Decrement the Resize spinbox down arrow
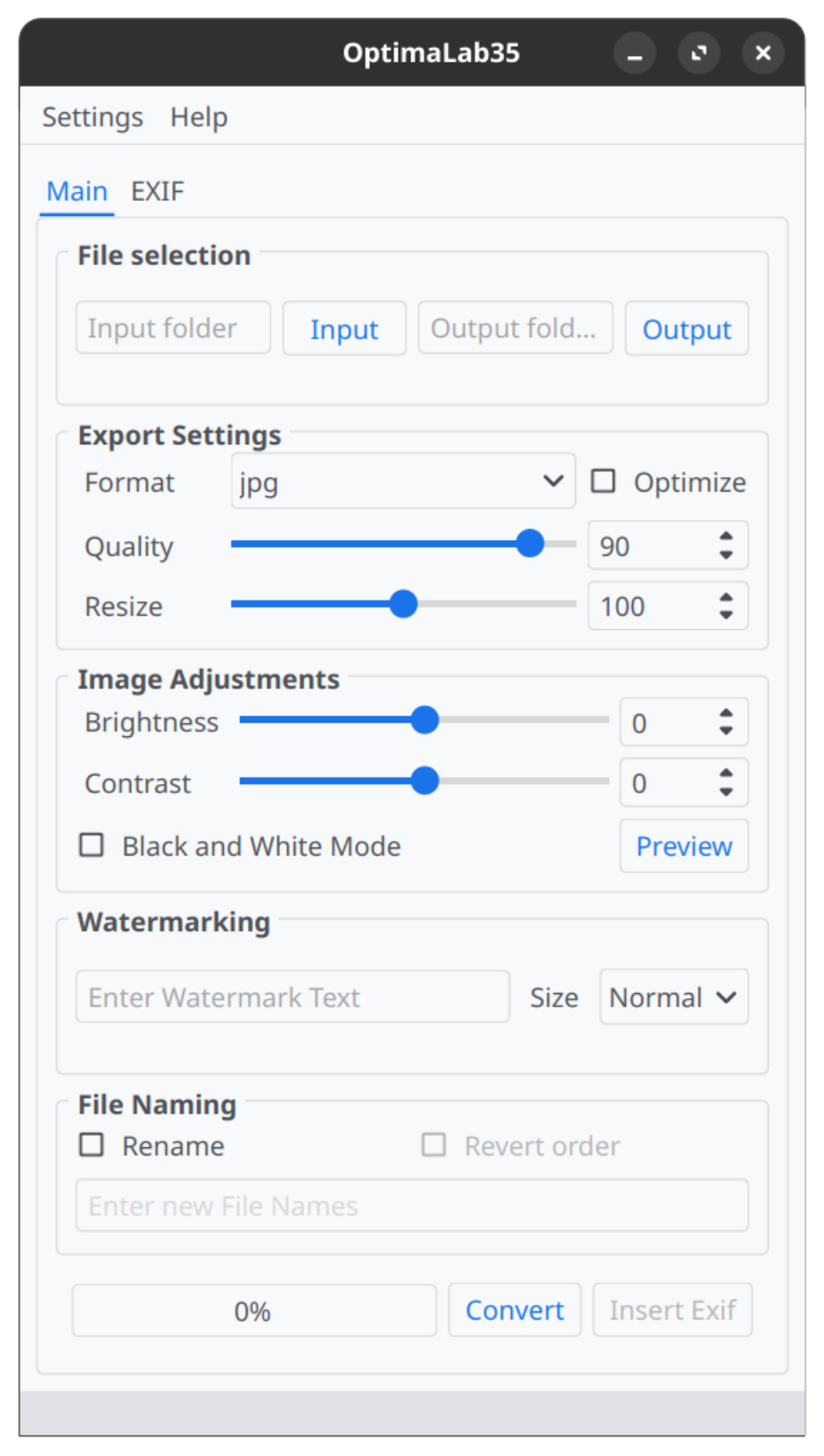Image resolution: width=824 pixels, height=1456 pixels. click(x=726, y=616)
